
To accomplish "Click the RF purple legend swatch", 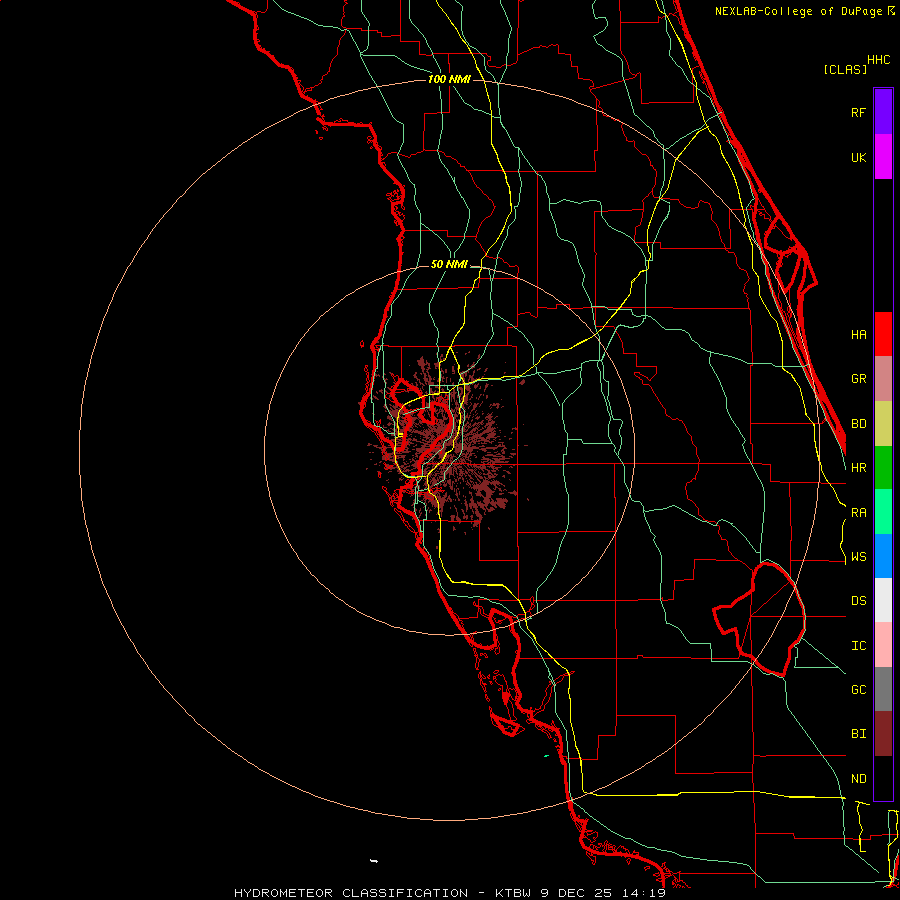I will pyautogui.click(x=883, y=112).
